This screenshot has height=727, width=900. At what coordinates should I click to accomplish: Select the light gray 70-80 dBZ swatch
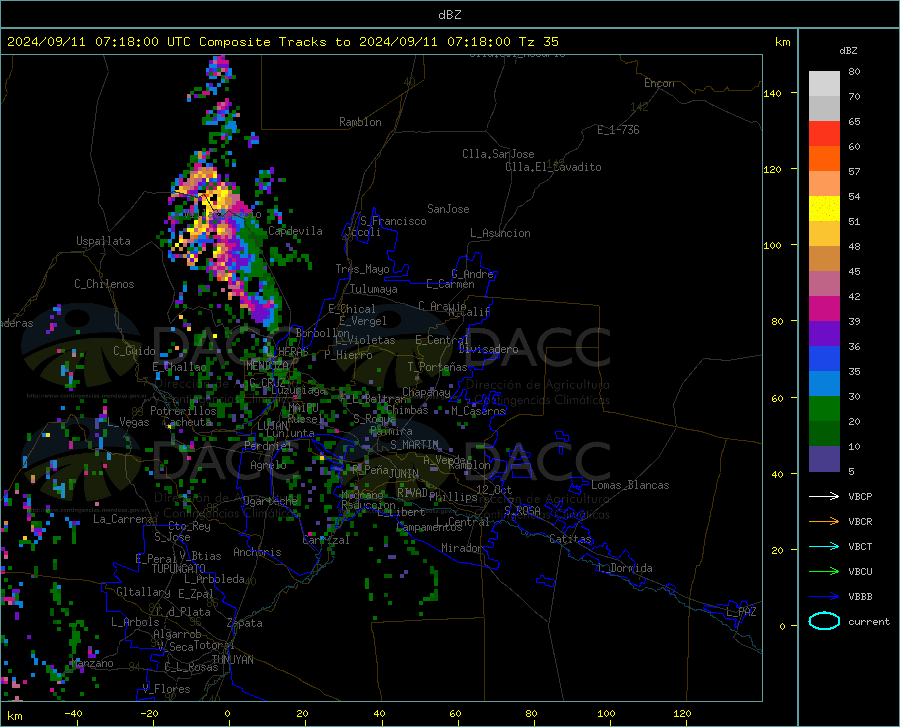(x=824, y=84)
